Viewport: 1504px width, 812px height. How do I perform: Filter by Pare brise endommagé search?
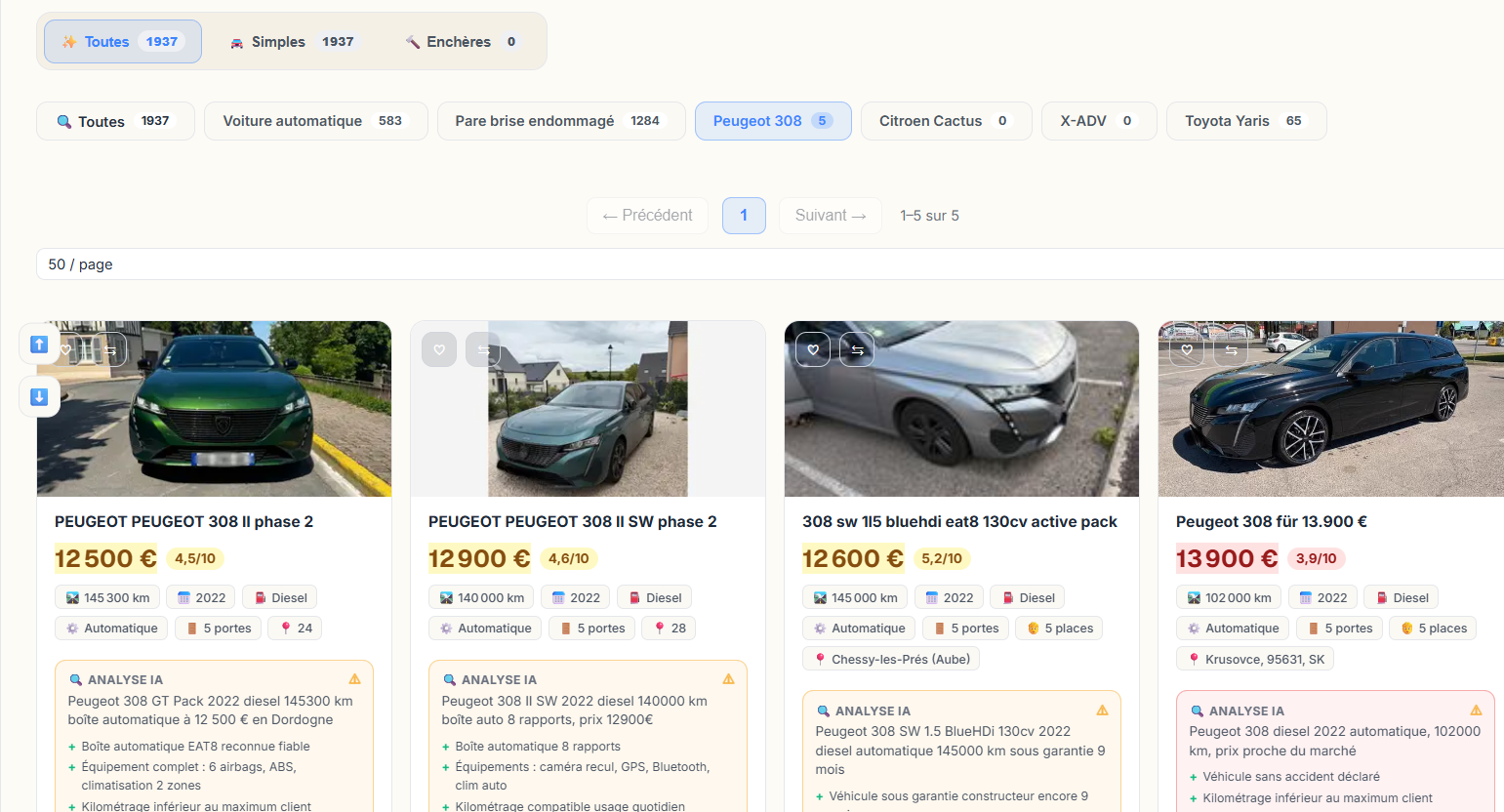point(561,121)
